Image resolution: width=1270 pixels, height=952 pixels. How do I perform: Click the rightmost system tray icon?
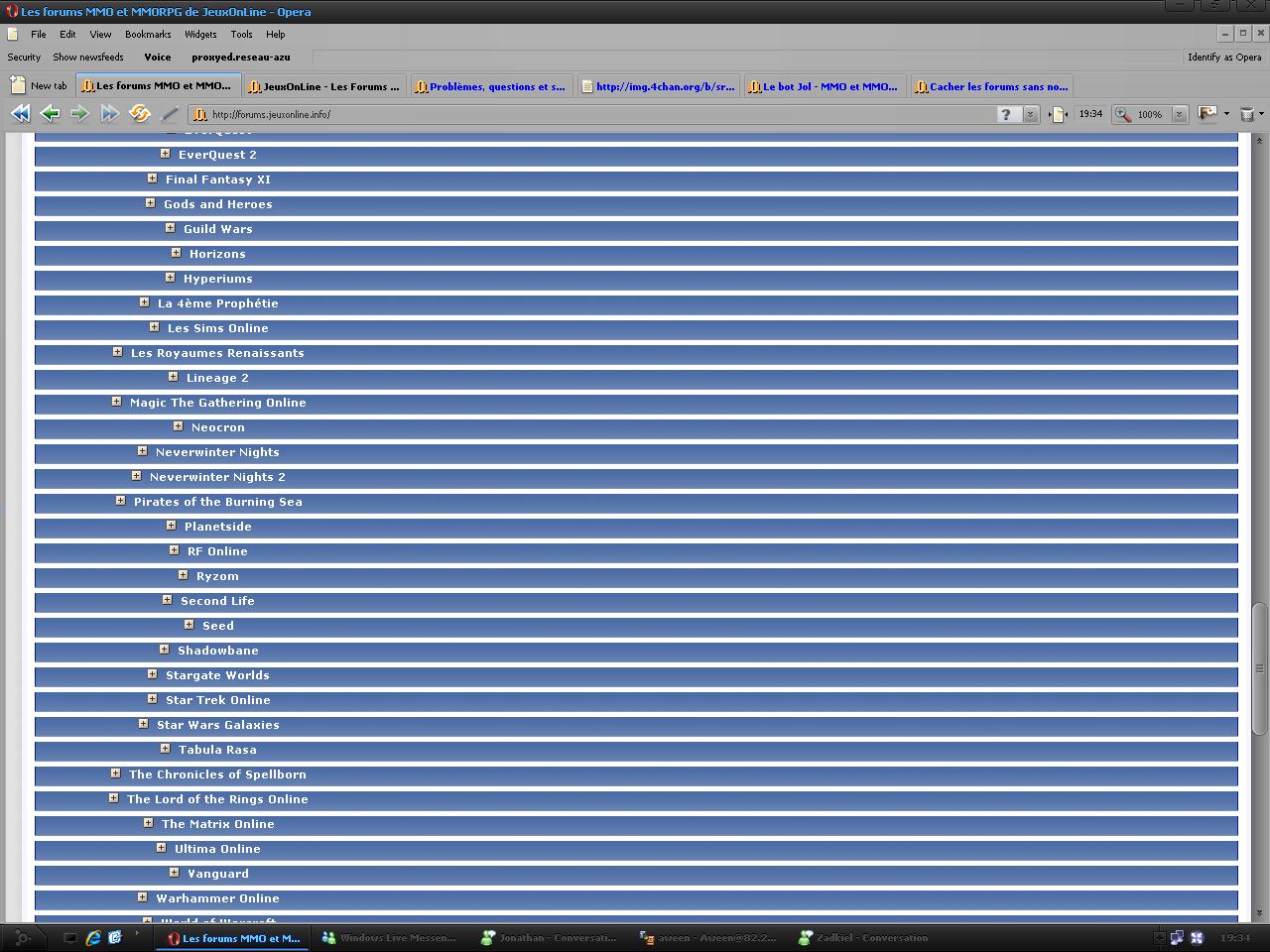point(1197,937)
